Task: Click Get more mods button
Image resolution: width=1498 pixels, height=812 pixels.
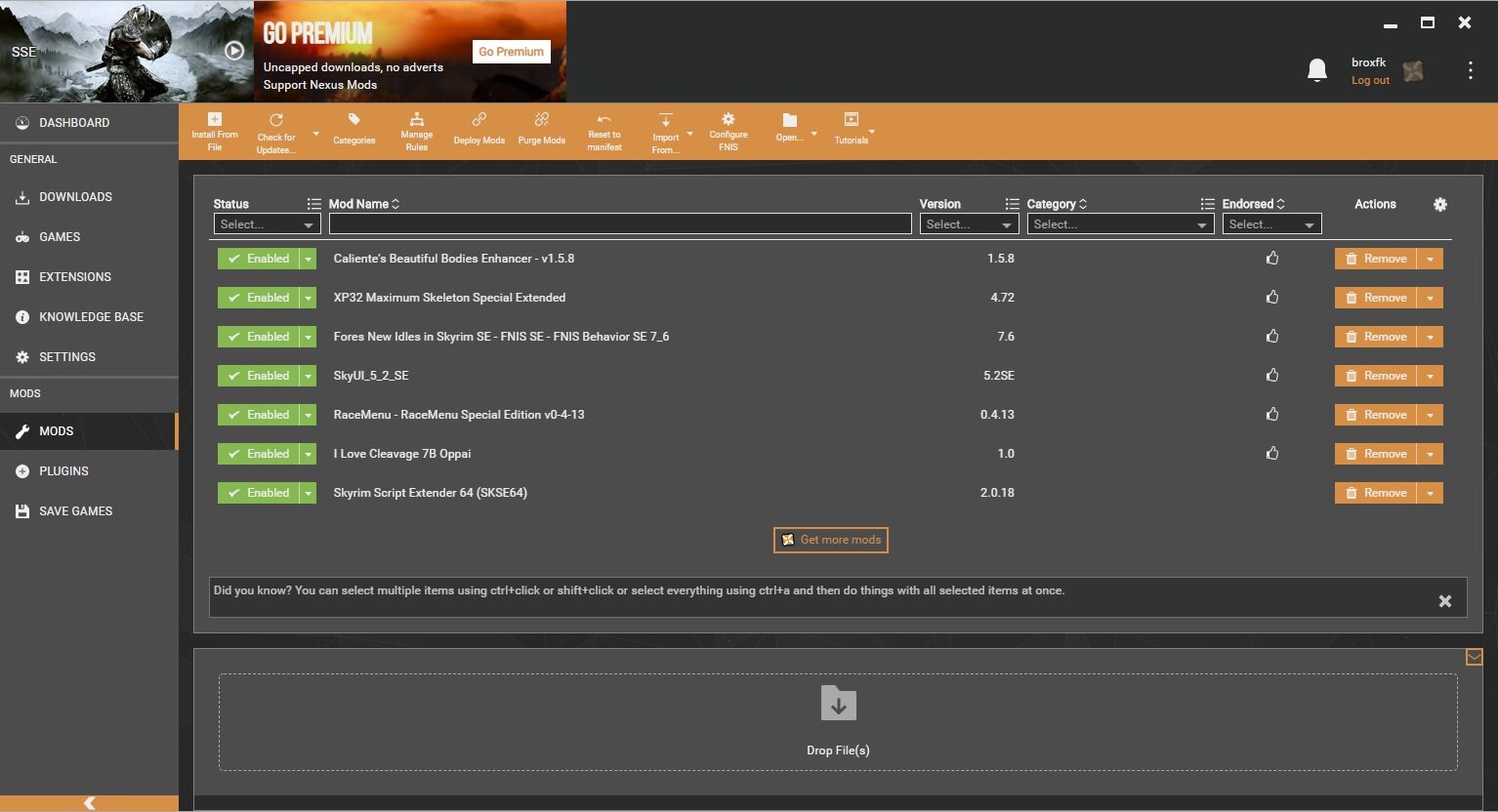Action: (x=831, y=540)
